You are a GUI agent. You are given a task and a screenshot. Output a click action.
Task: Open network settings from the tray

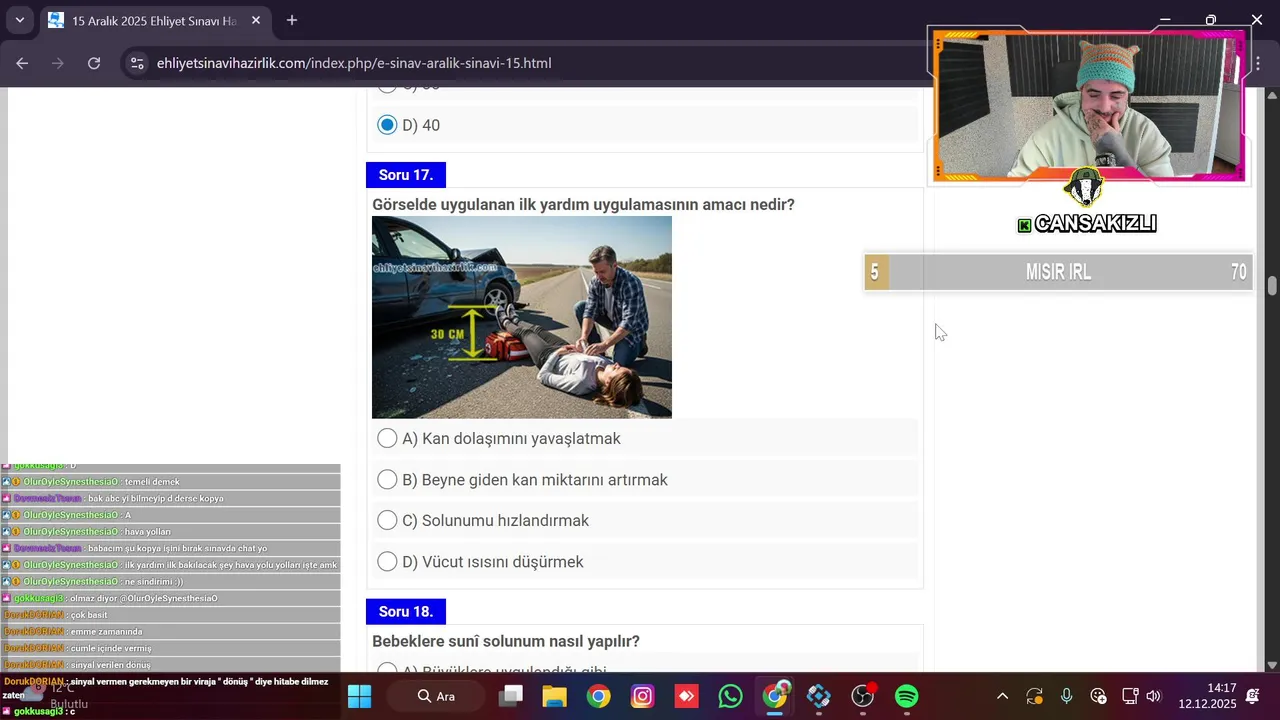click(x=1130, y=696)
